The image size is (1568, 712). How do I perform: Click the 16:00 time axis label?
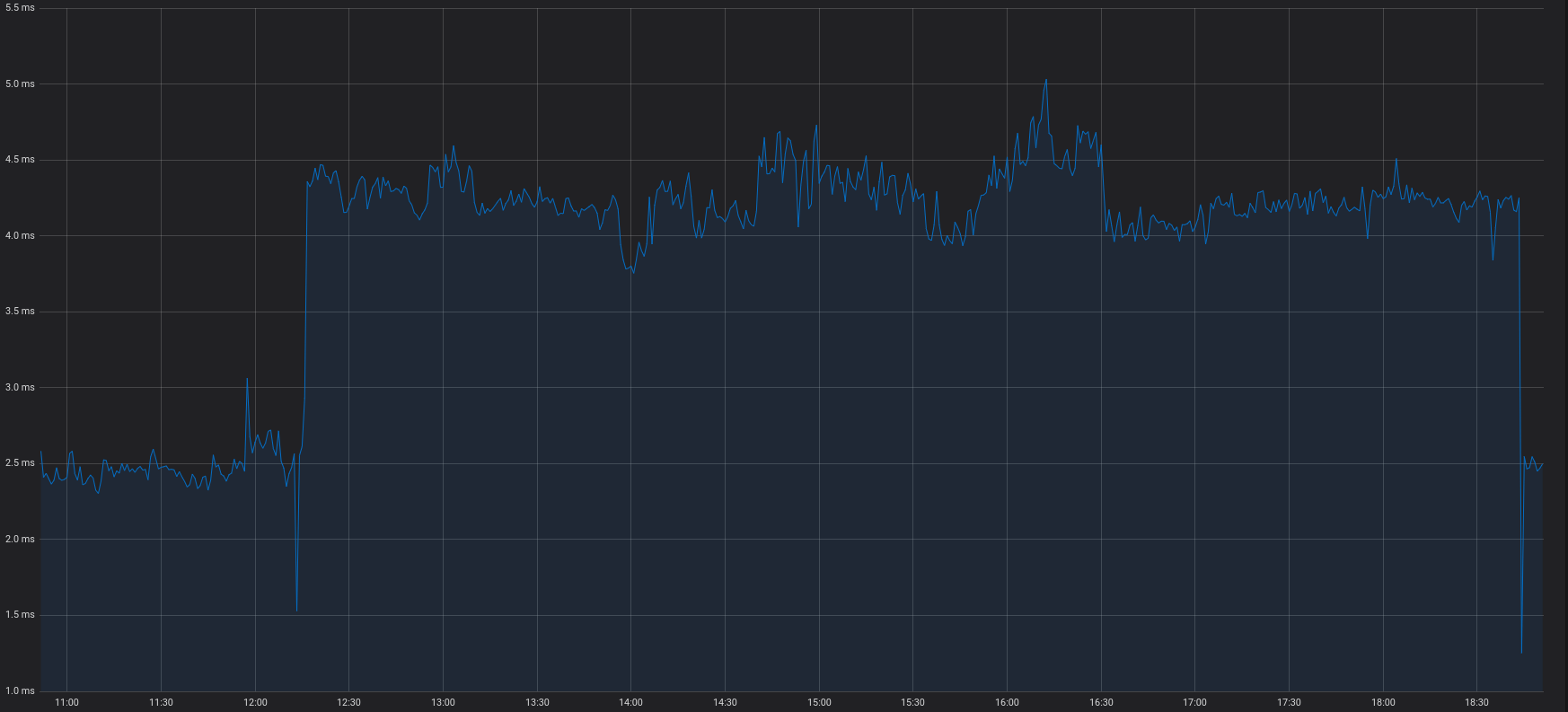point(1007,702)
